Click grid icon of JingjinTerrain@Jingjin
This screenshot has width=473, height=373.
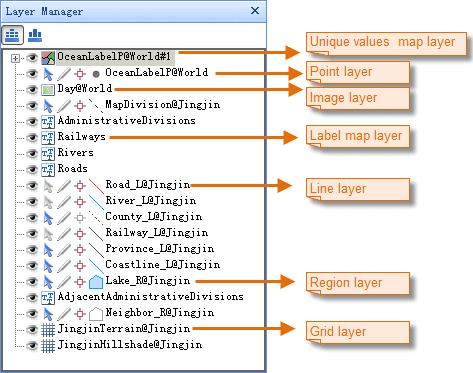tap(48, 330)
